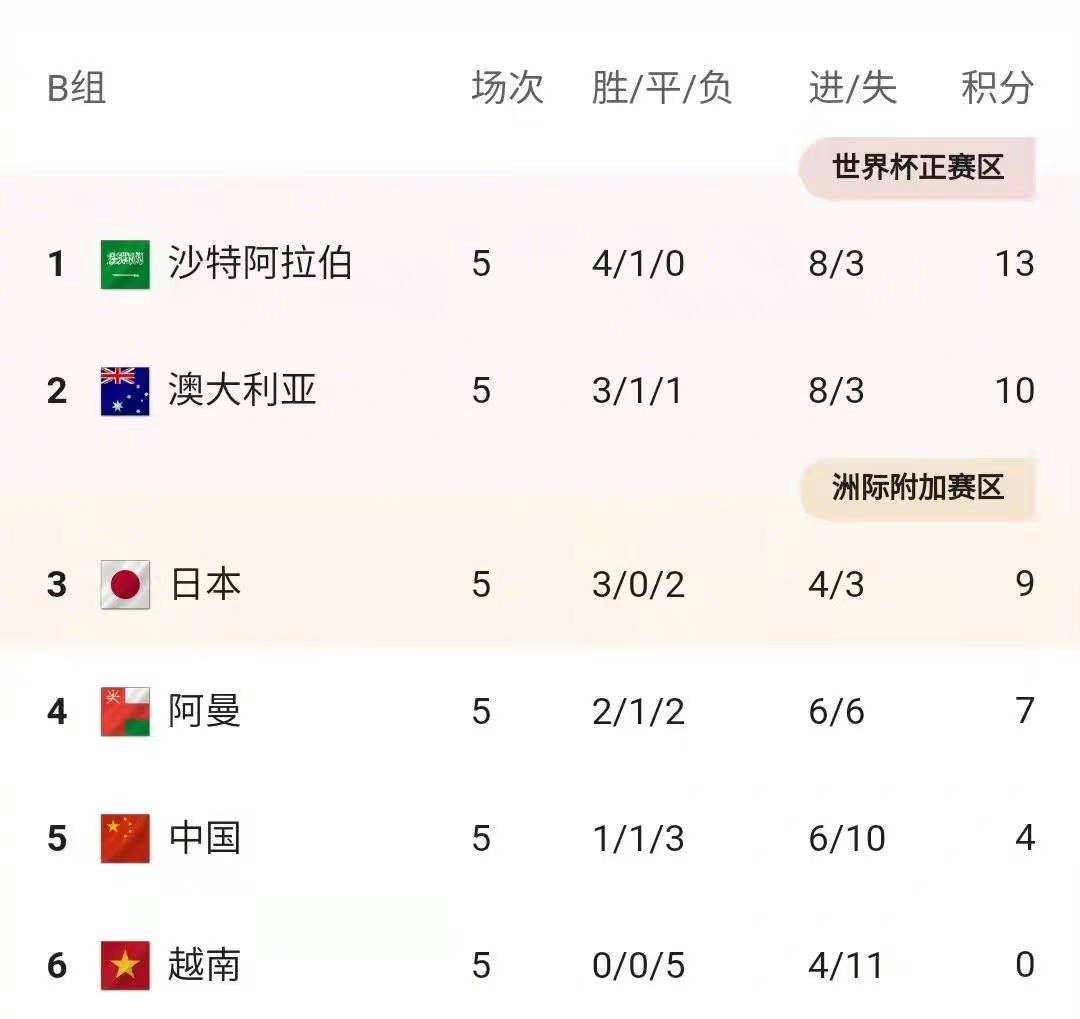Image resolution: width=1080 pixels, height=1019 pixels.
Task: Click the B组 group header
Action: (77, 89)
